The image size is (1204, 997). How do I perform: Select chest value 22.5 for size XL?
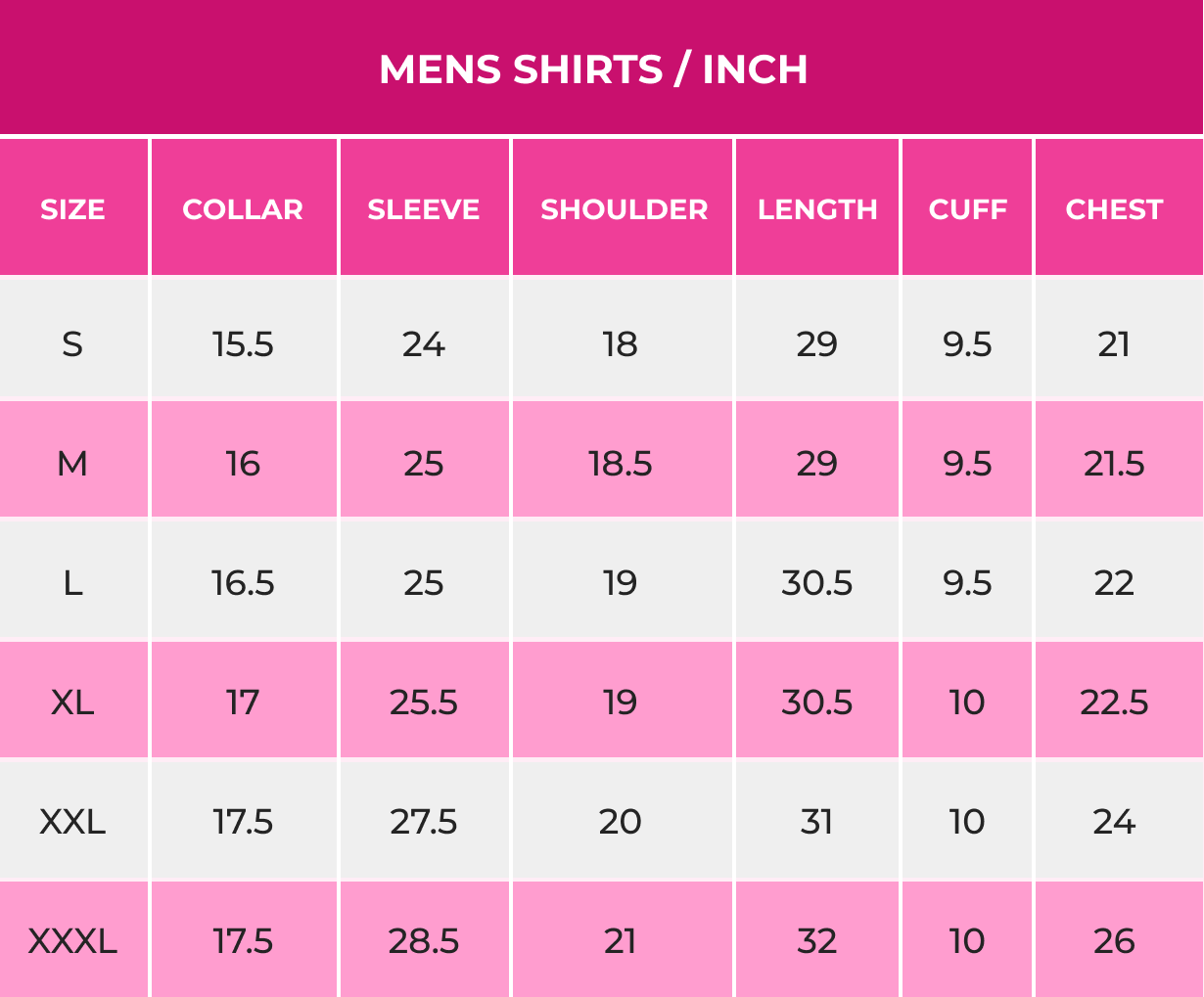tap(1114, 702)
